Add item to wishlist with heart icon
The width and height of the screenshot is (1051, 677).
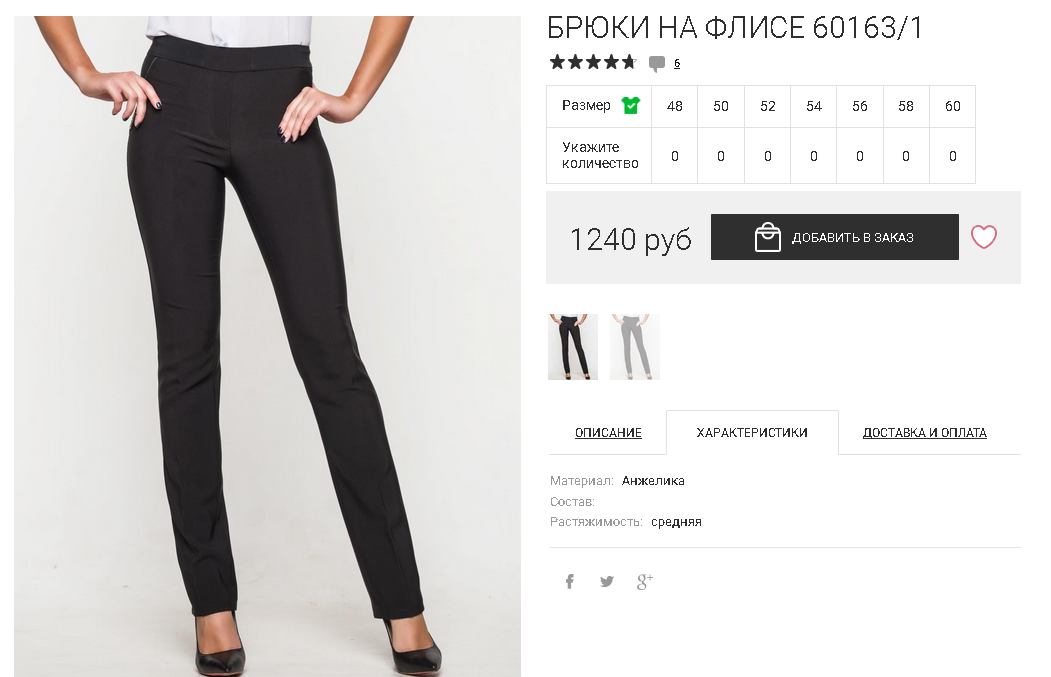pyautogui.click(x=983, y=237)
